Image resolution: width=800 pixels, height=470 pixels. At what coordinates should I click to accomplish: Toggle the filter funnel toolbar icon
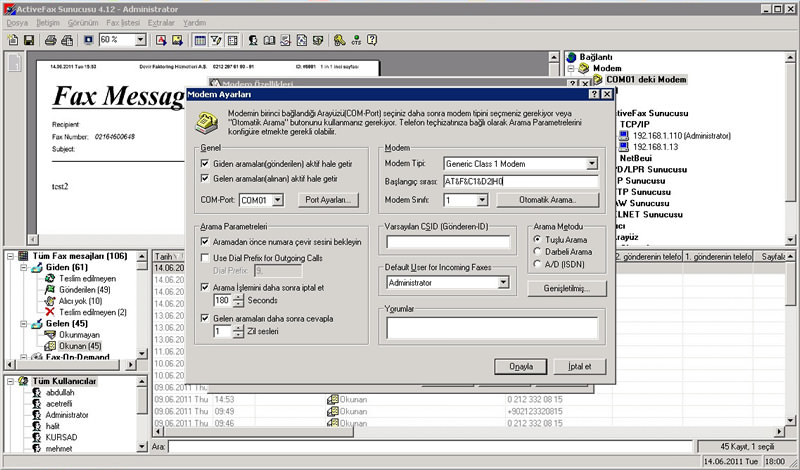(216, 40)
